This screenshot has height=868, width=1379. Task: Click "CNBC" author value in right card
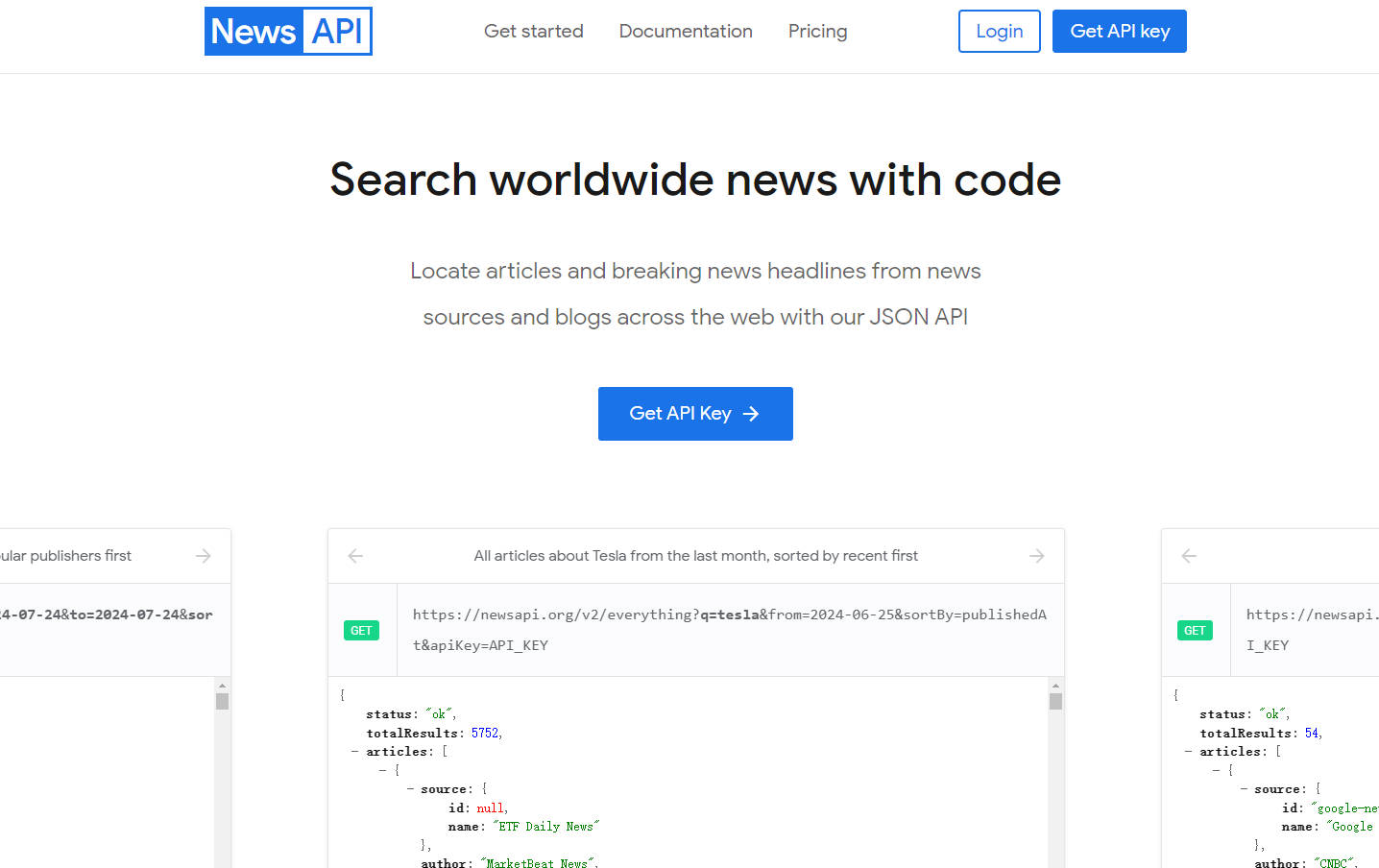[1333, 863]
